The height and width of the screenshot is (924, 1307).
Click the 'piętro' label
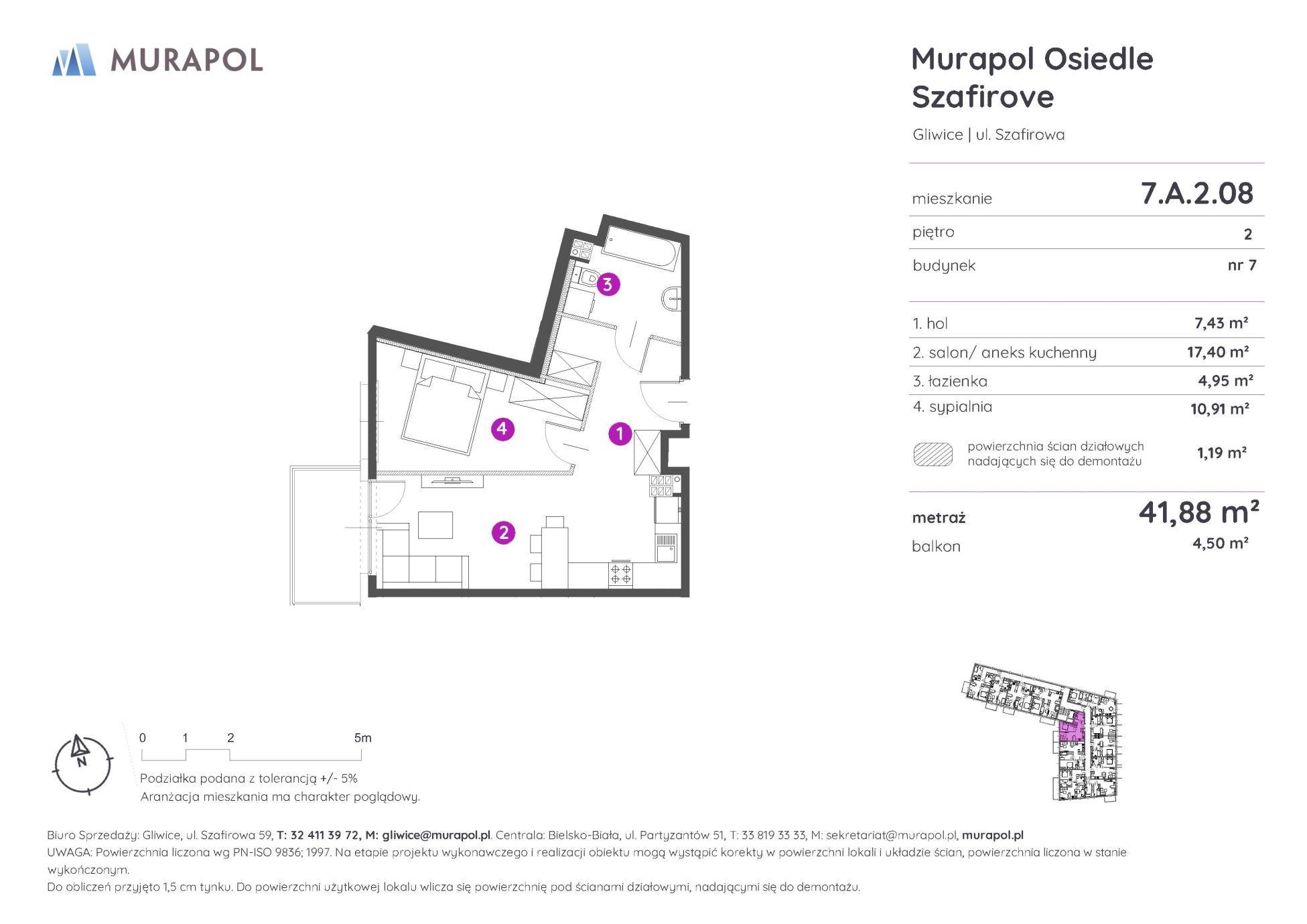pyautogui.click(x=933, y=232)
